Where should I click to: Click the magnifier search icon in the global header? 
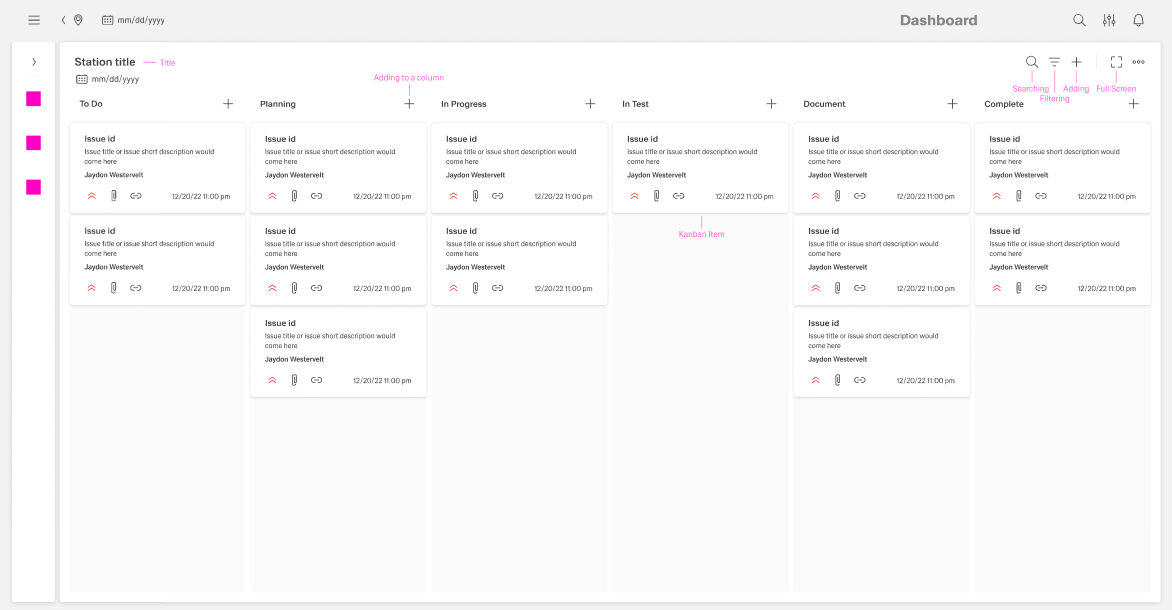pos(1078,19)
